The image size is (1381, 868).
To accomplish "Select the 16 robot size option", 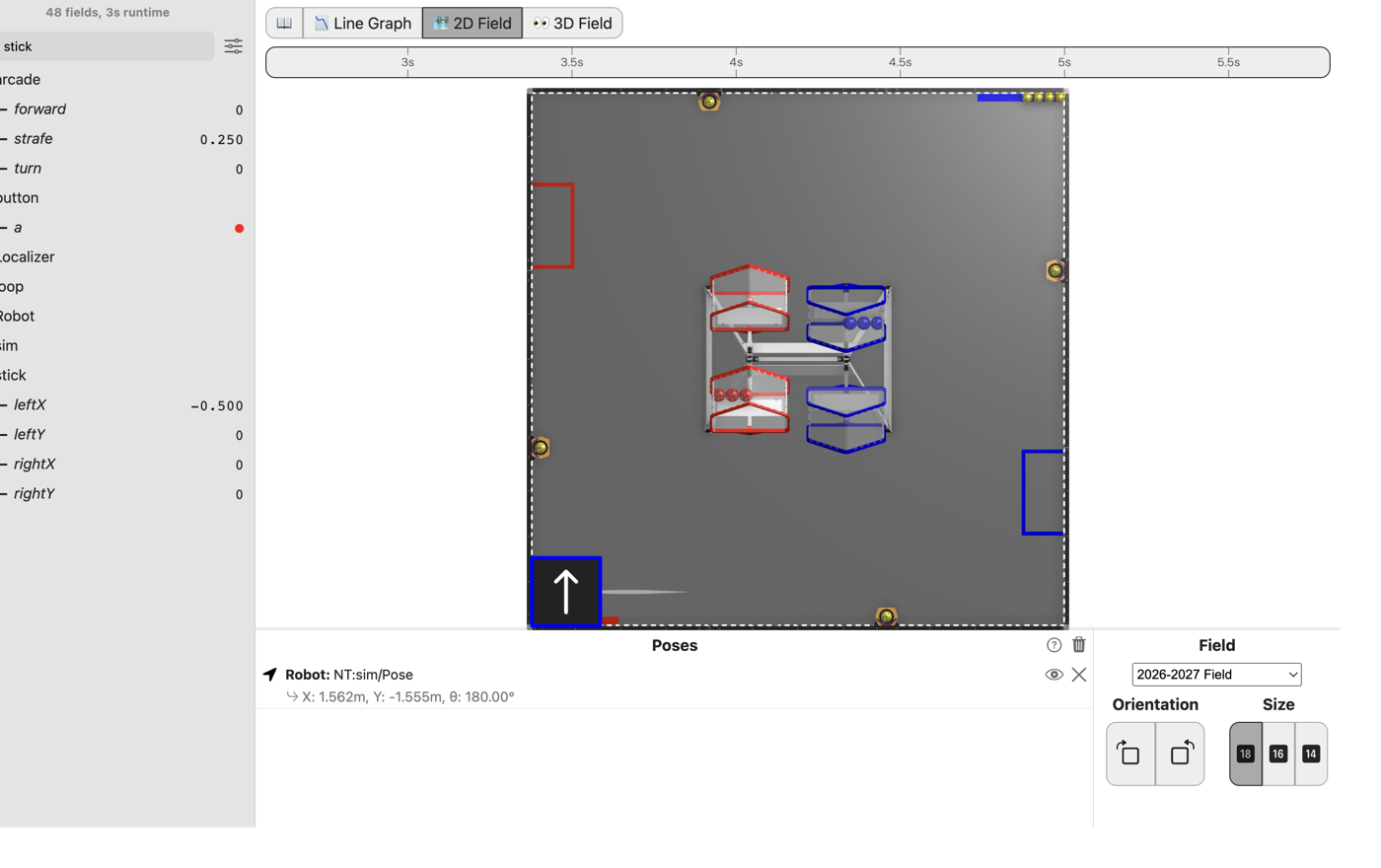I will click(x=1278, y=754).
